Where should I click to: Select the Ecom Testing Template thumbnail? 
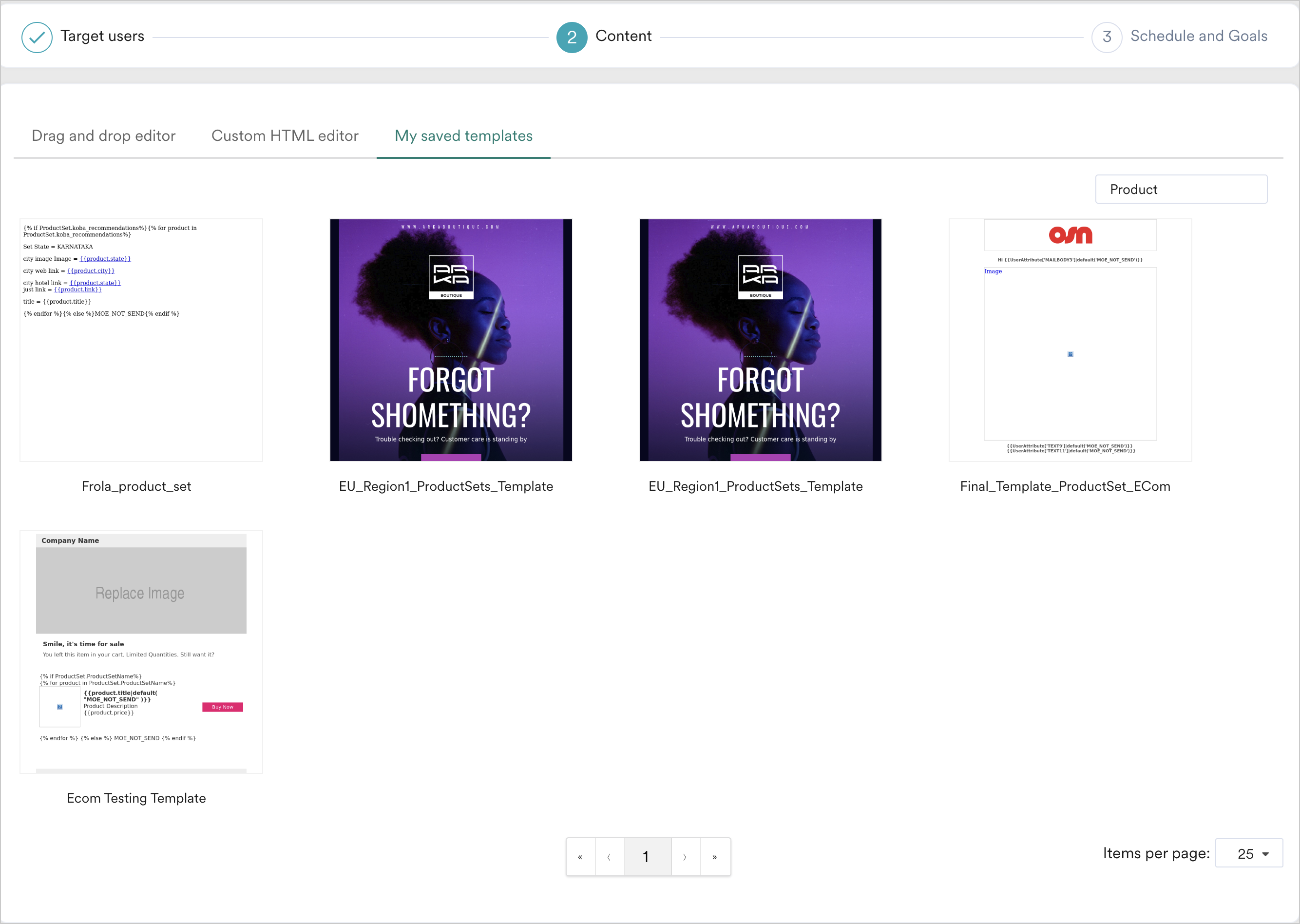141,652
